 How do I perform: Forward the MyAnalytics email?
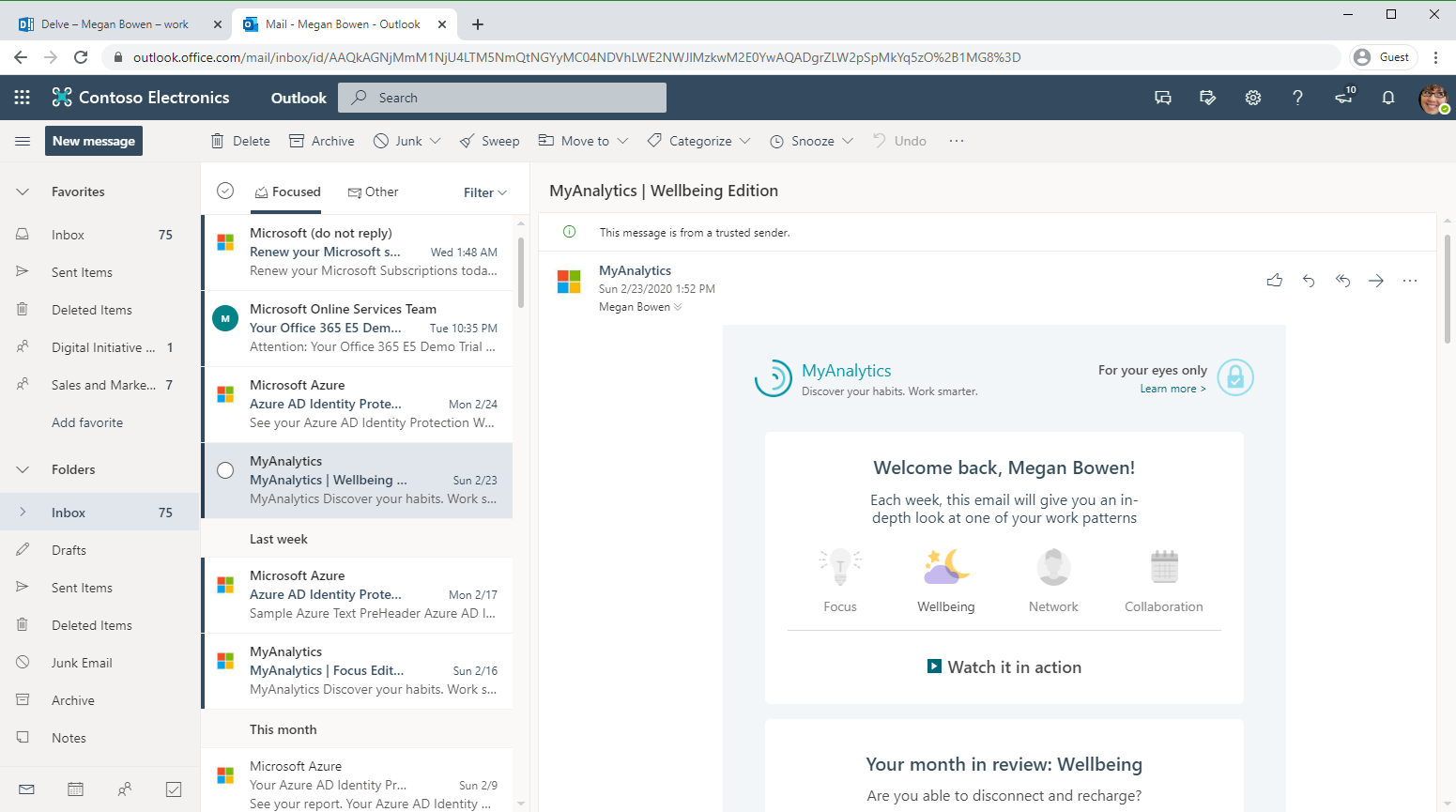click(1376, 280)
